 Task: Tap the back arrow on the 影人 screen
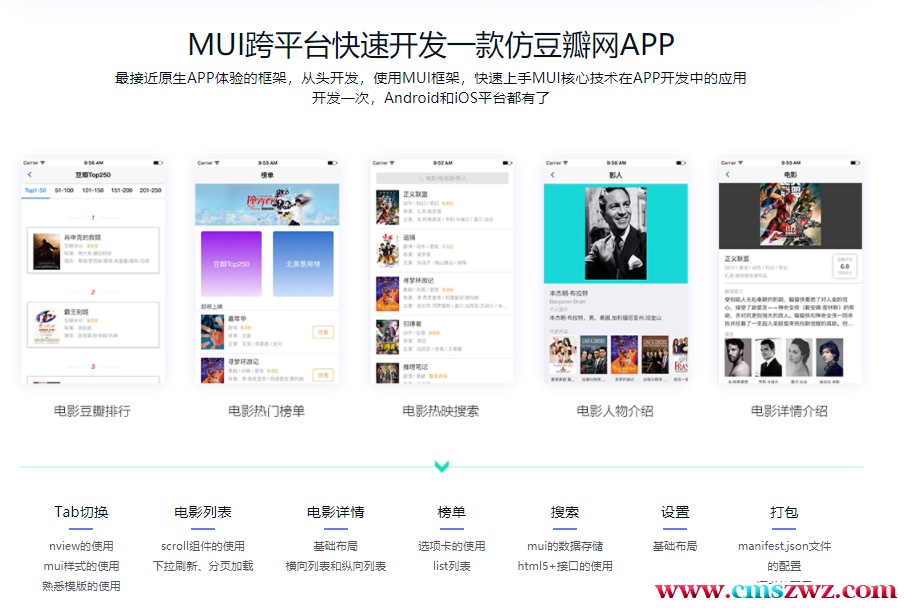click(552, 175)
